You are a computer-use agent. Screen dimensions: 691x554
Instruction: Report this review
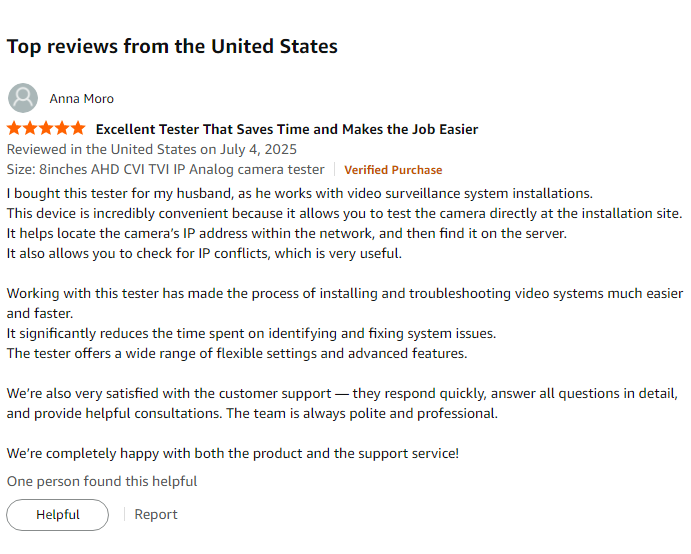pyautogui.click(x=156, y=514)
